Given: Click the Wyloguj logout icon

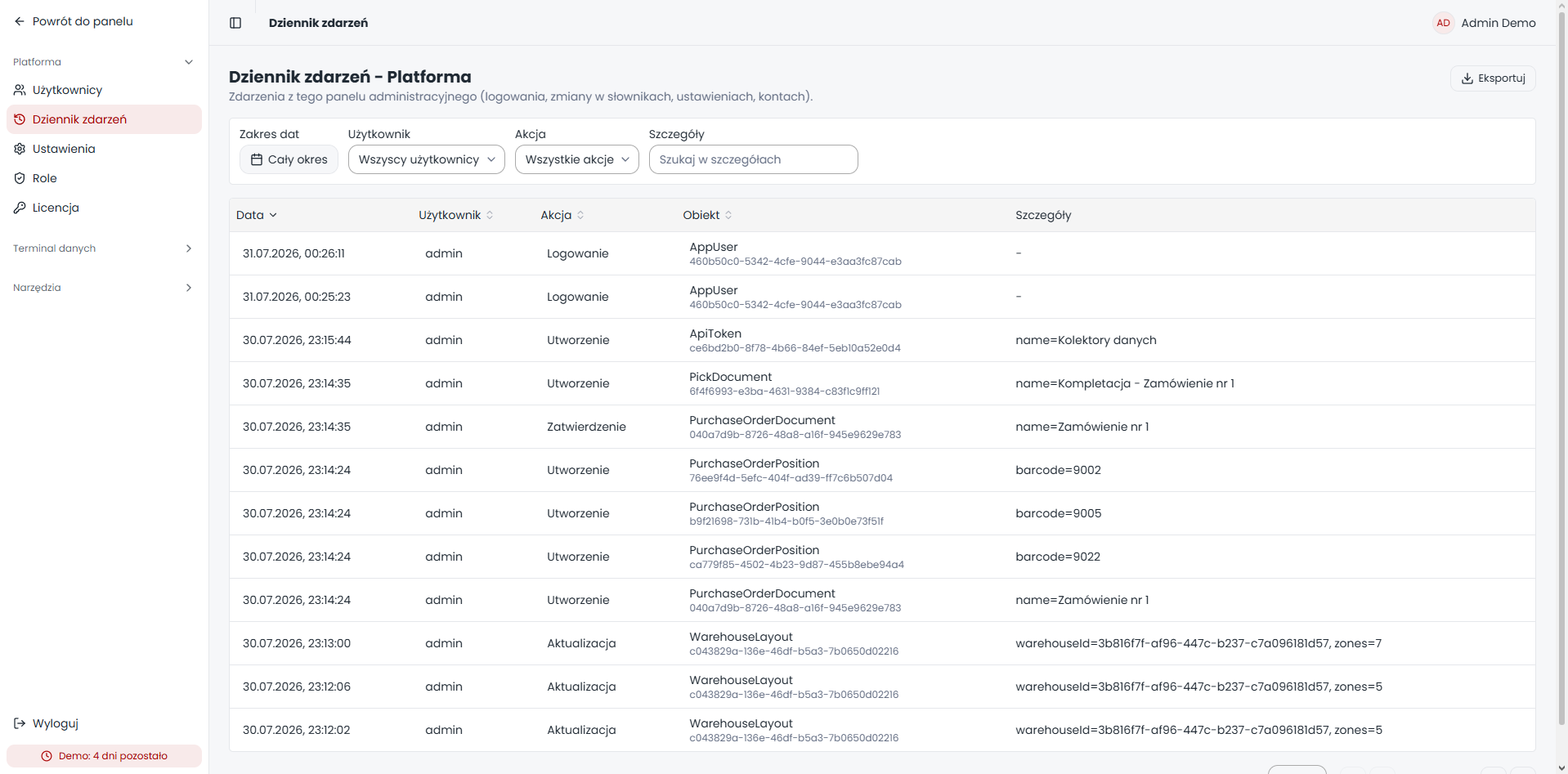Looking at the screenshot, I should [20, 723].
